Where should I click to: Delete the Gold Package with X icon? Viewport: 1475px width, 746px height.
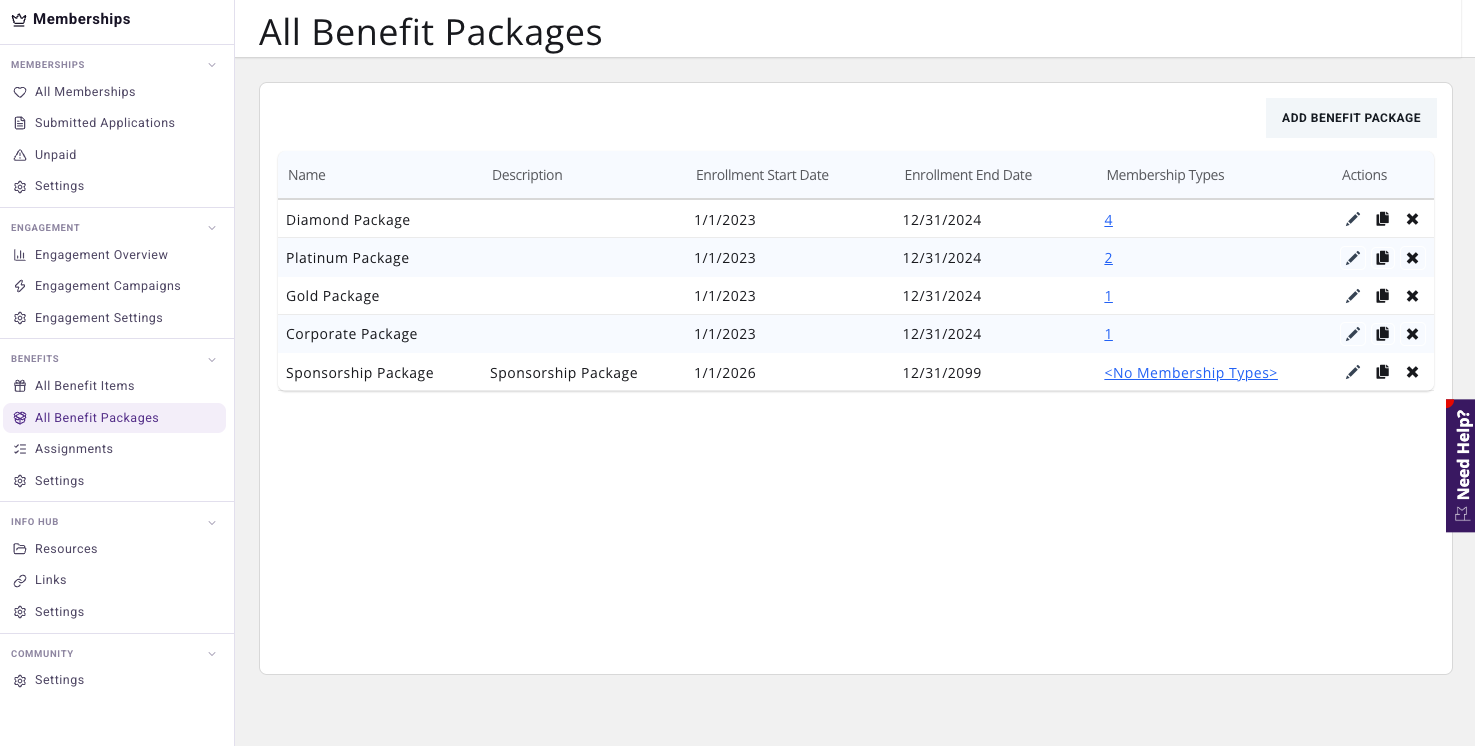[1412, 296]
